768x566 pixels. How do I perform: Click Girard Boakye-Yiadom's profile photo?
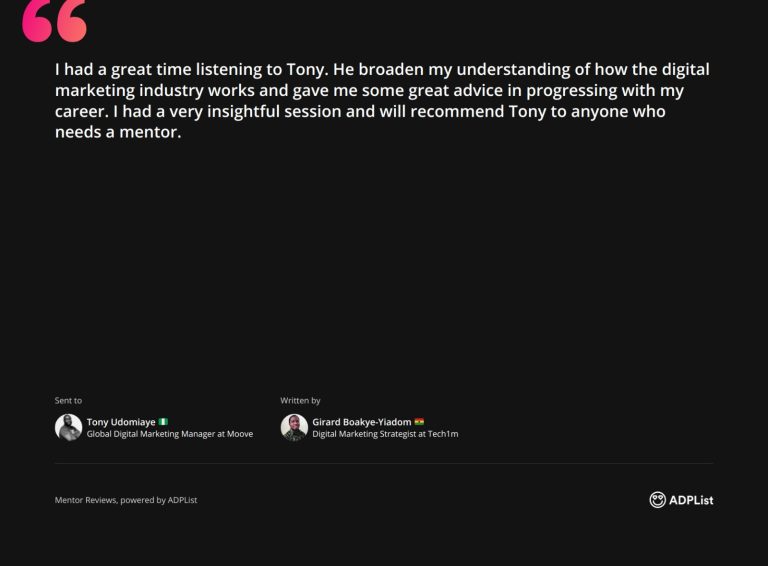click(x=294, y=427)
